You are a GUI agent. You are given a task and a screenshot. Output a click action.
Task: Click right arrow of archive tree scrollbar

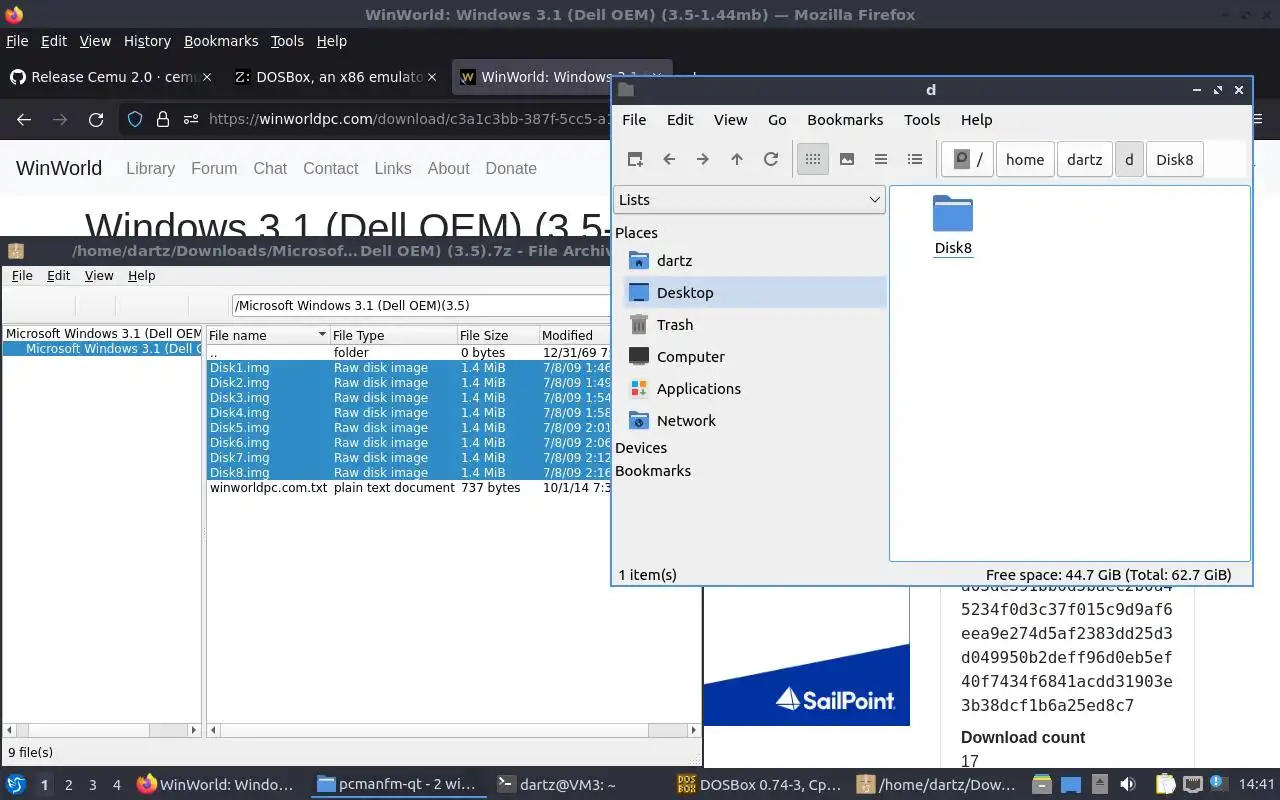[195, 731]
